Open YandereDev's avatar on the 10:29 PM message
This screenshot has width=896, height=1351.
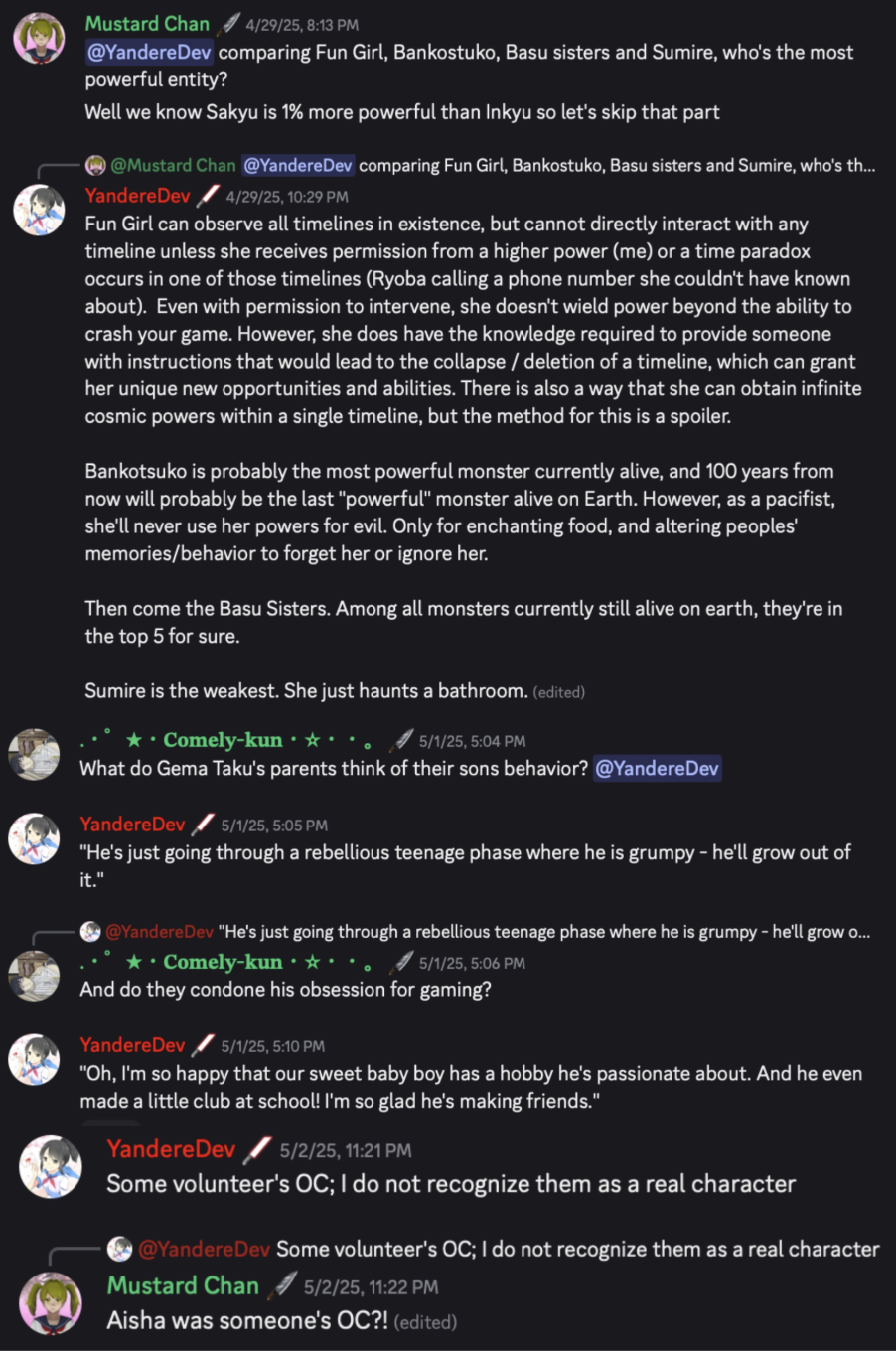coord(40,210)
